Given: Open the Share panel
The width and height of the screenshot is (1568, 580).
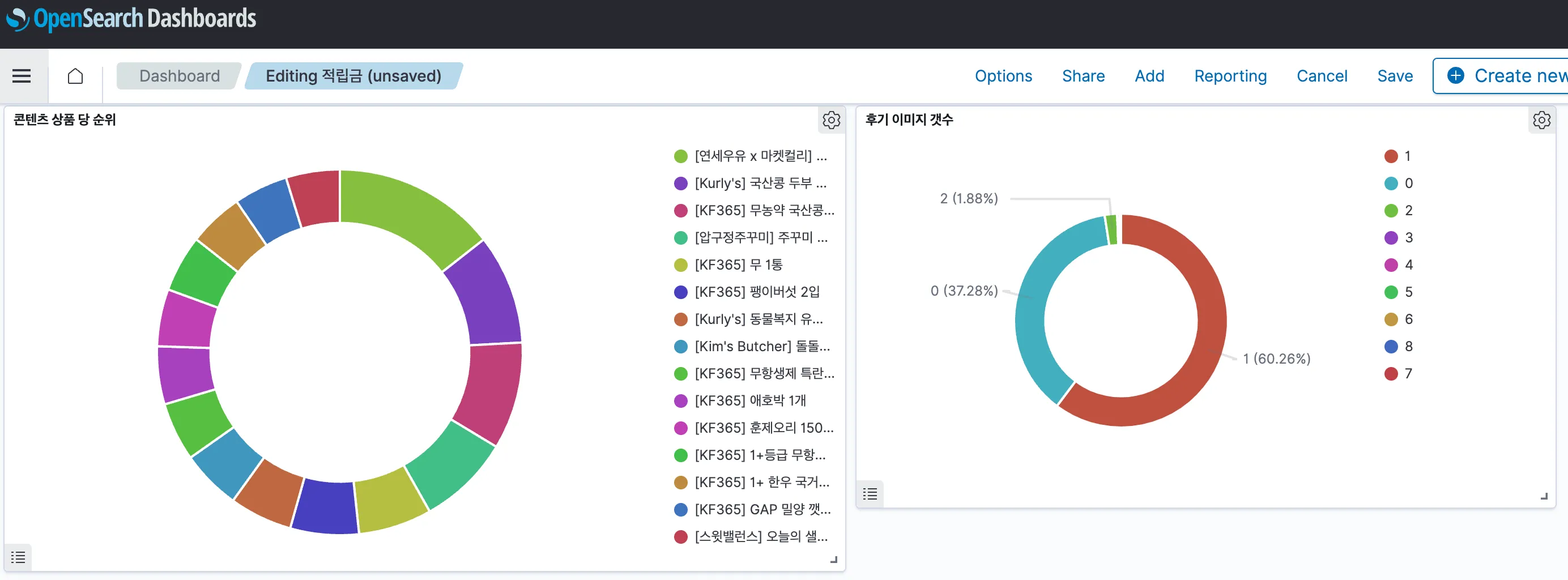Looking at the screenshot, I should 1084,75.
